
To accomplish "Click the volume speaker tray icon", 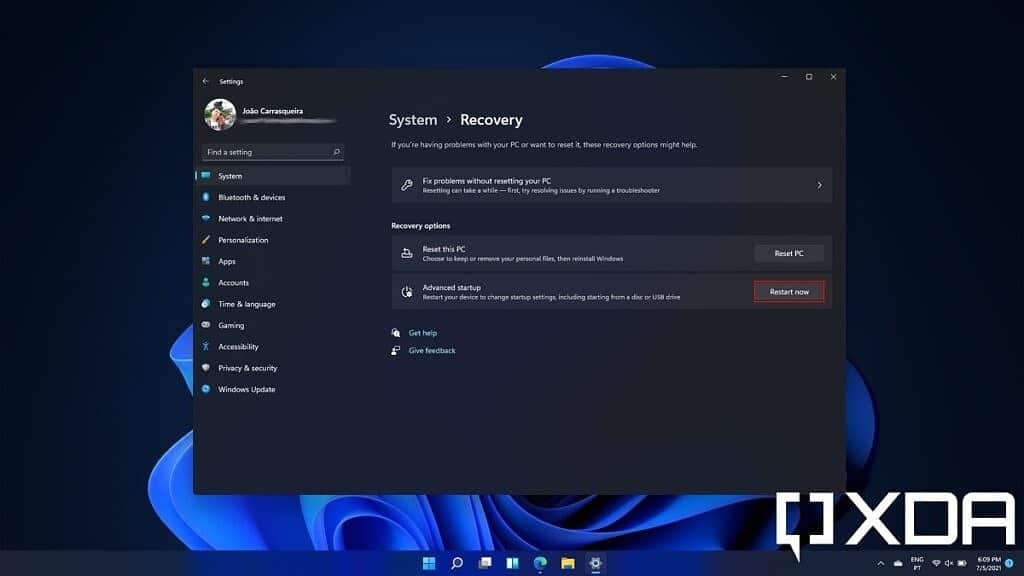I will click(949, 563).
